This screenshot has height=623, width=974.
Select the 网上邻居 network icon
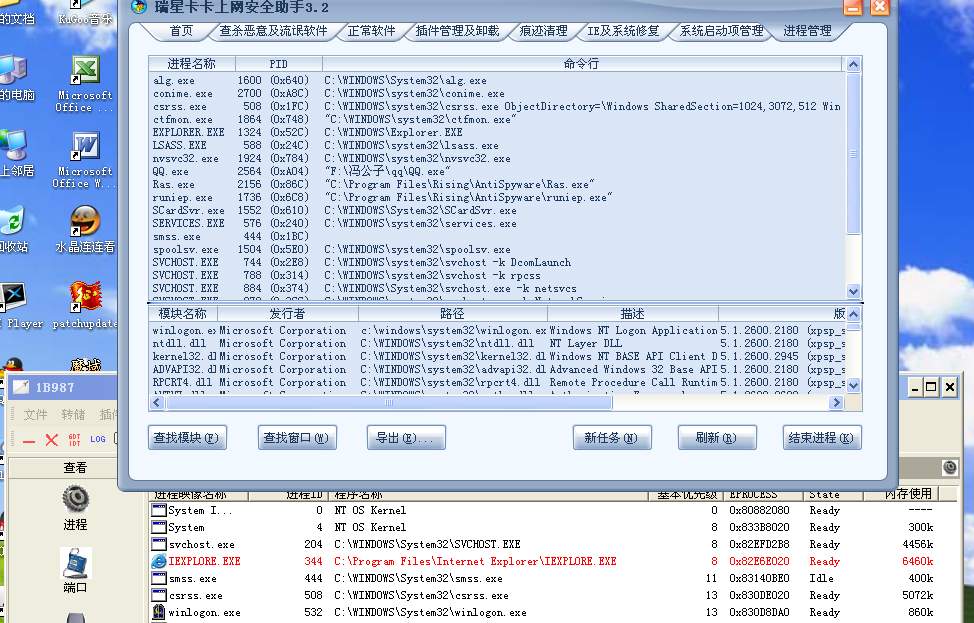14,153
